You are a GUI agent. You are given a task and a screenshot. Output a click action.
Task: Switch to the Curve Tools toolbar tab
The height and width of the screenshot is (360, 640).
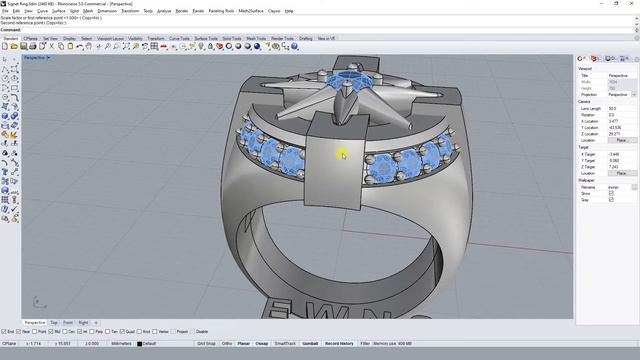[x=179, y=38]
